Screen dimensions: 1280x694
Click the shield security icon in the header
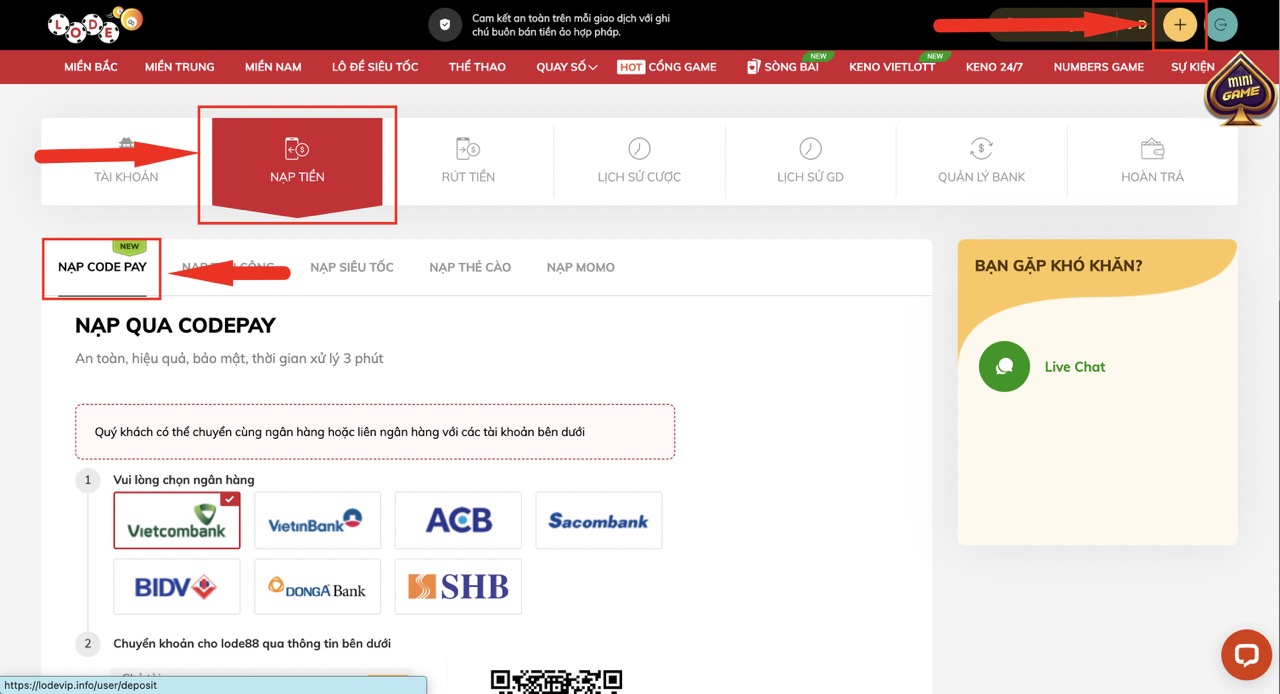[445, 25]
